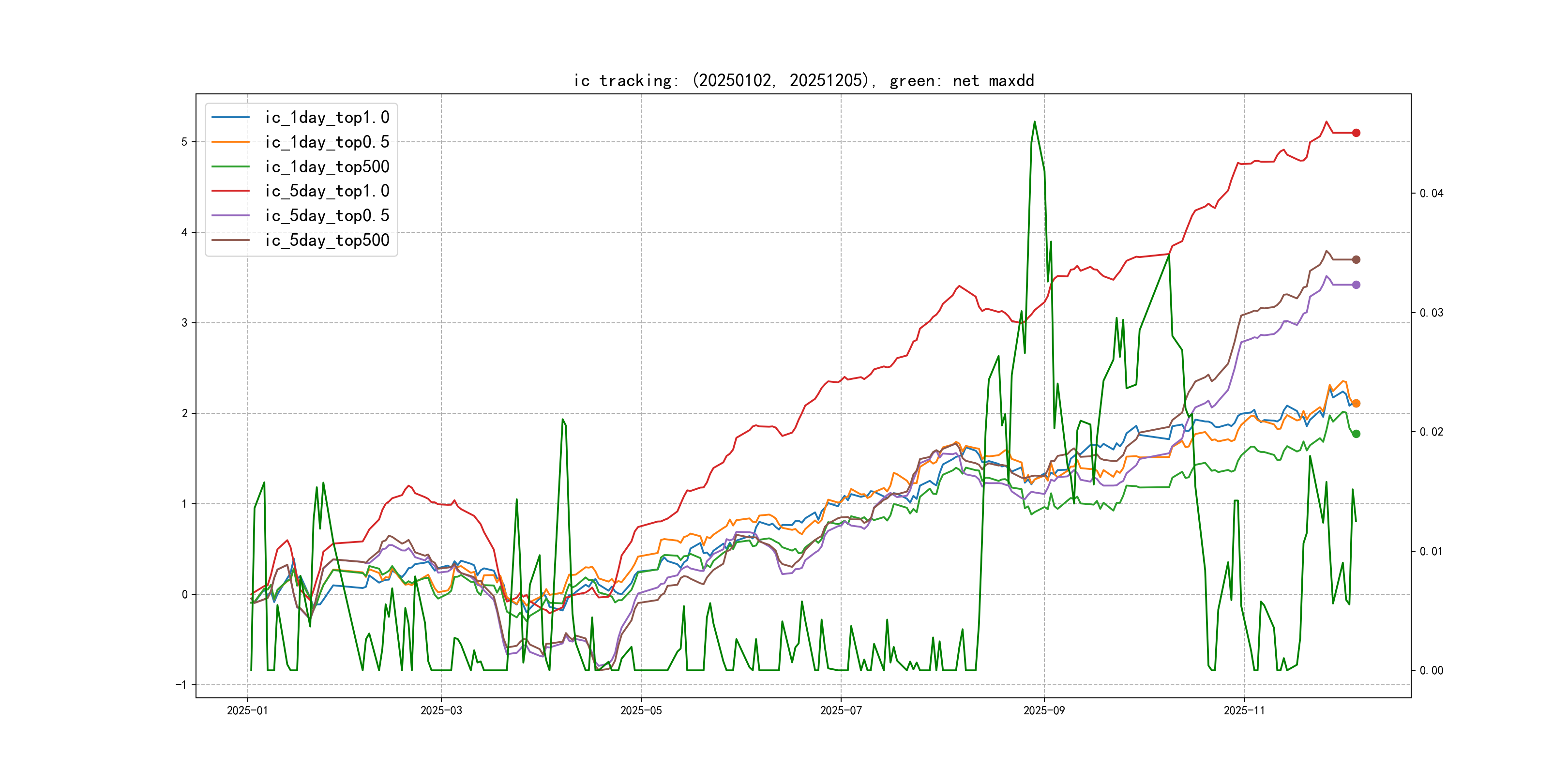
Task: Click the left y-axis label 5
Action: (x=184, y=142)
